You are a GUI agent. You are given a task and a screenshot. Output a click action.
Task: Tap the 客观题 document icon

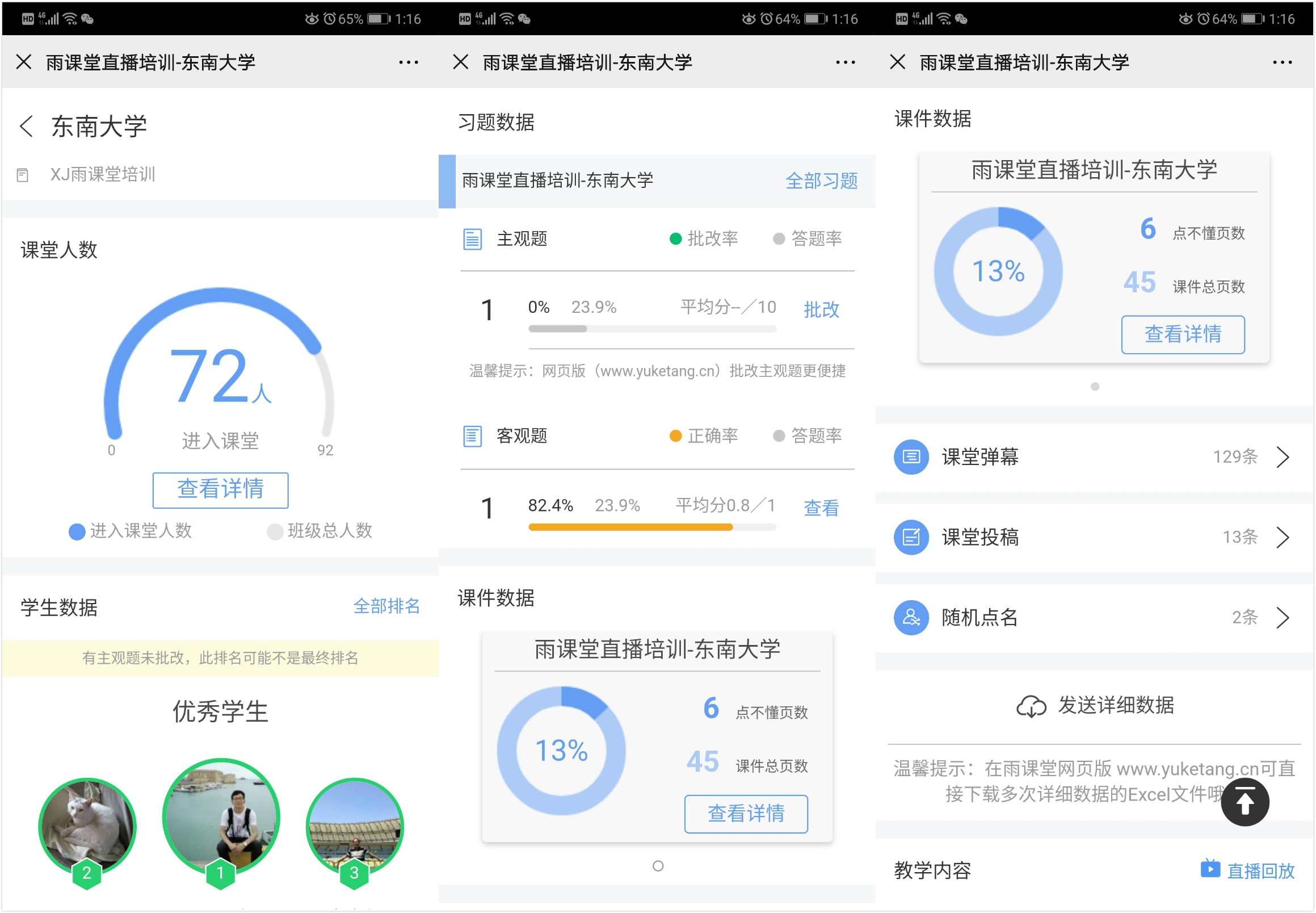[472, 437]
